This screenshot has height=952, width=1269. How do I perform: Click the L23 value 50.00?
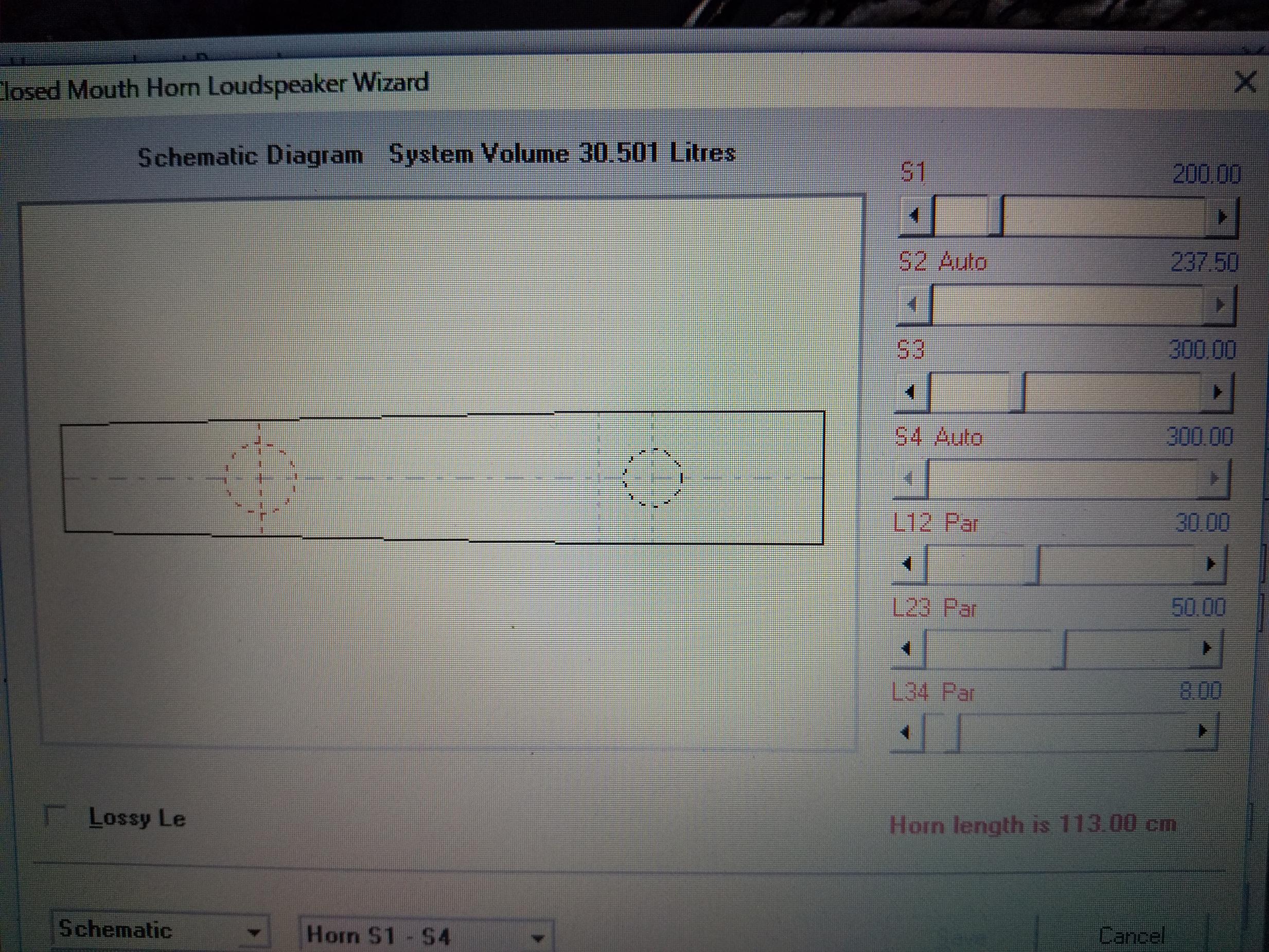1198,607
